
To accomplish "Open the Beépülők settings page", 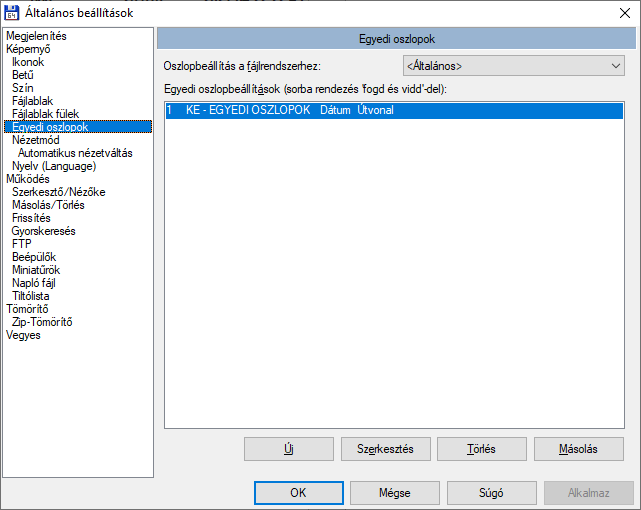I will coord(34,257).
